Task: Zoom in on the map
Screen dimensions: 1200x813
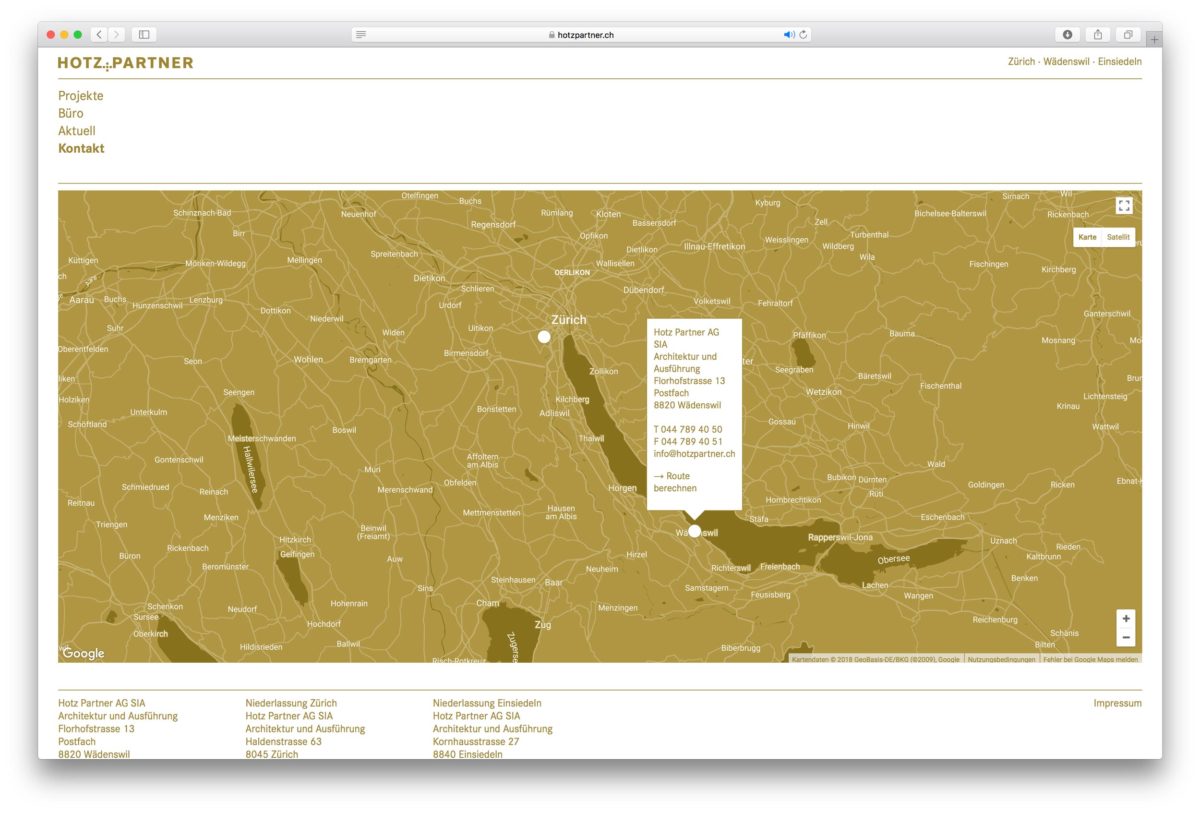Action: 1126,619
